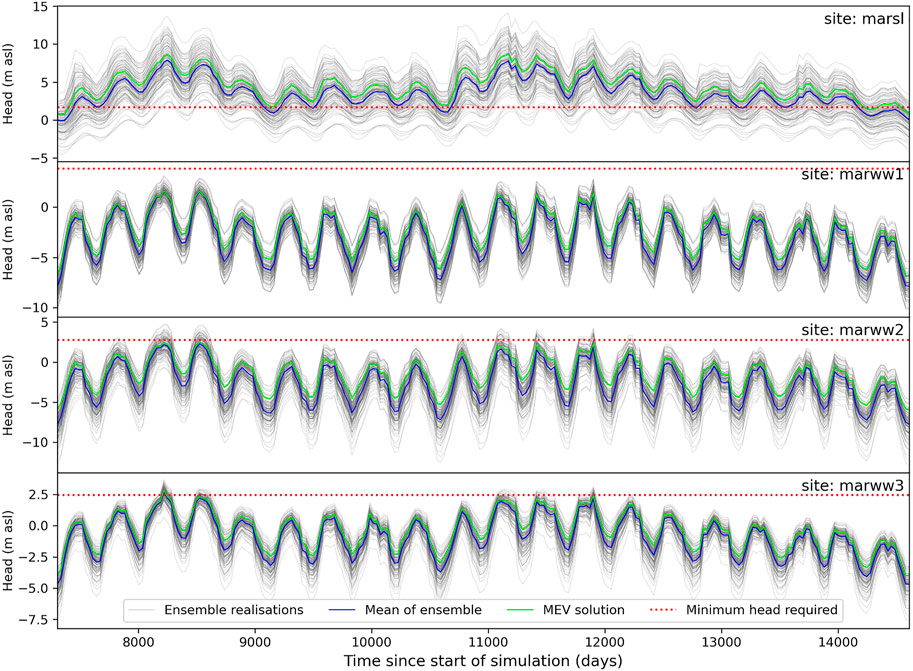Click the 8000 tick label on the x-axis
913x671 pixels.
click(139, 642)
